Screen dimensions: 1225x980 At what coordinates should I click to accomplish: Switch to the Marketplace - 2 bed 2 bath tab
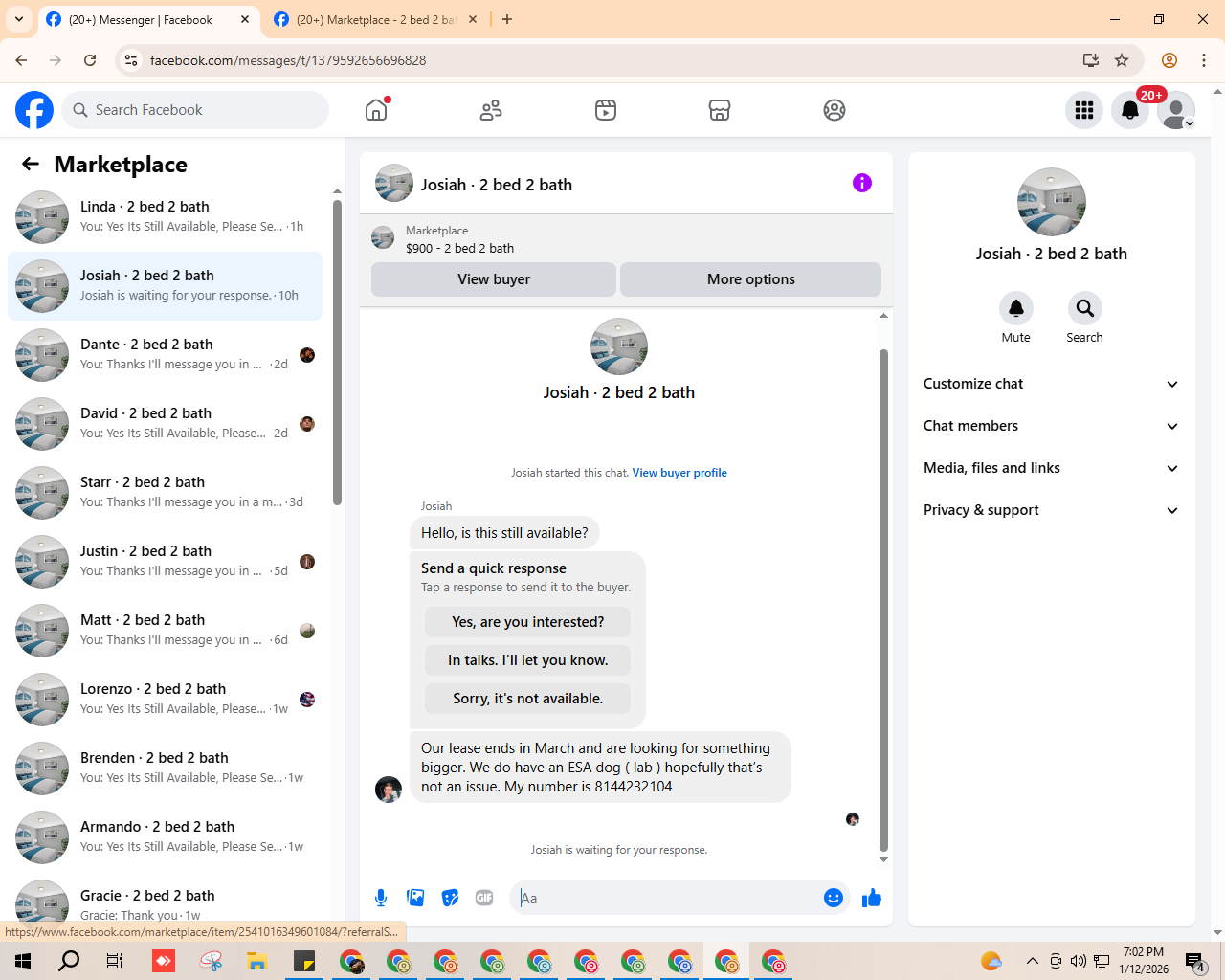pyautogui.click(x=375, y=19)
